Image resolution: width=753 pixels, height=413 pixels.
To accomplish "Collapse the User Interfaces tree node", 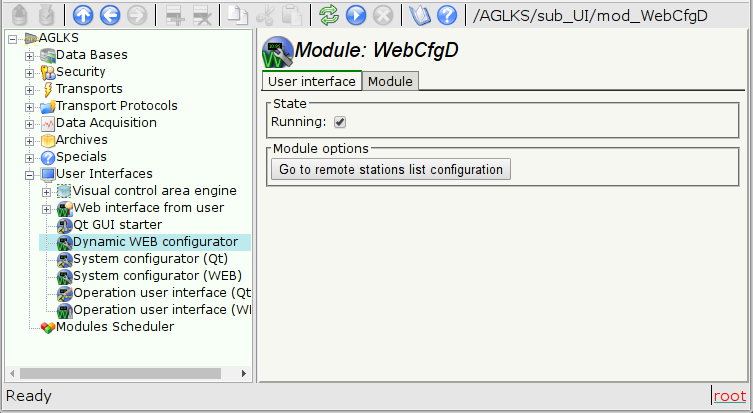I will click(30, 174).
